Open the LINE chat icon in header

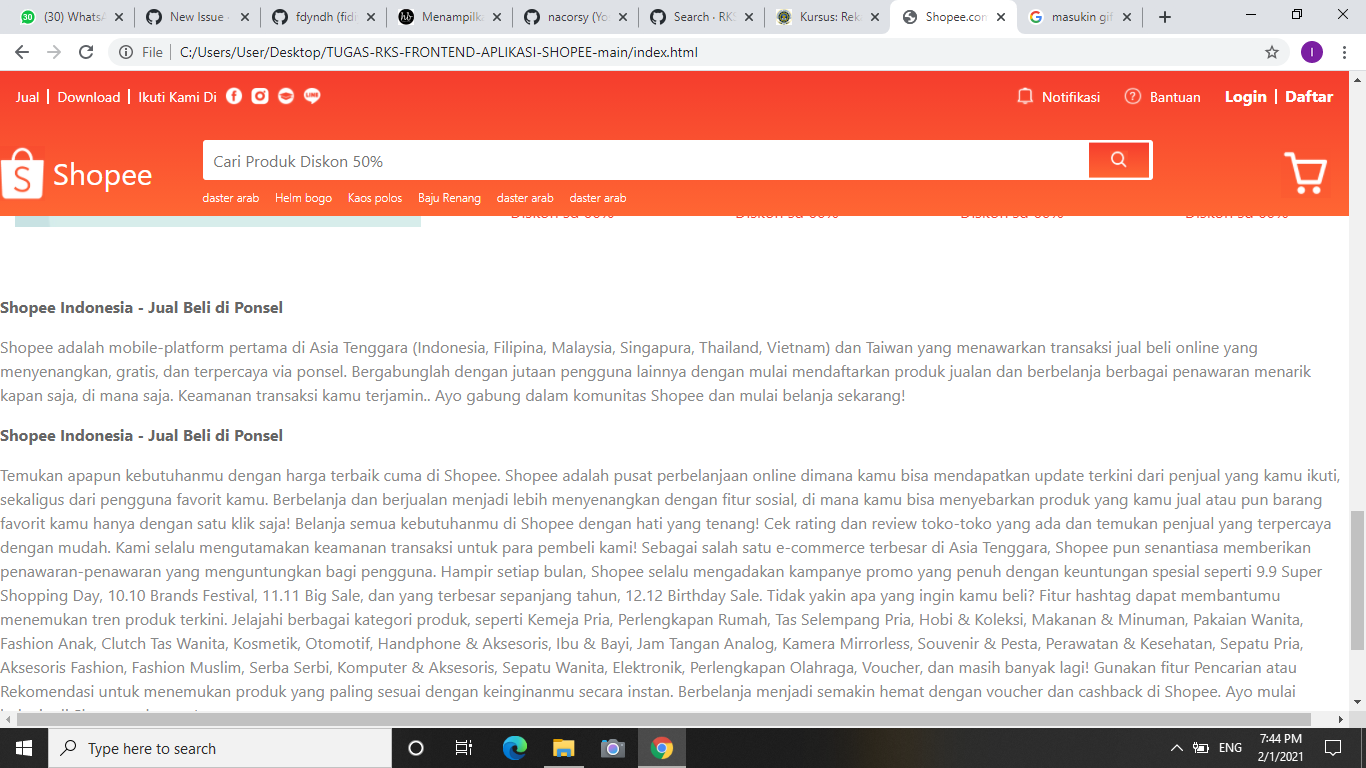(311, 96)
